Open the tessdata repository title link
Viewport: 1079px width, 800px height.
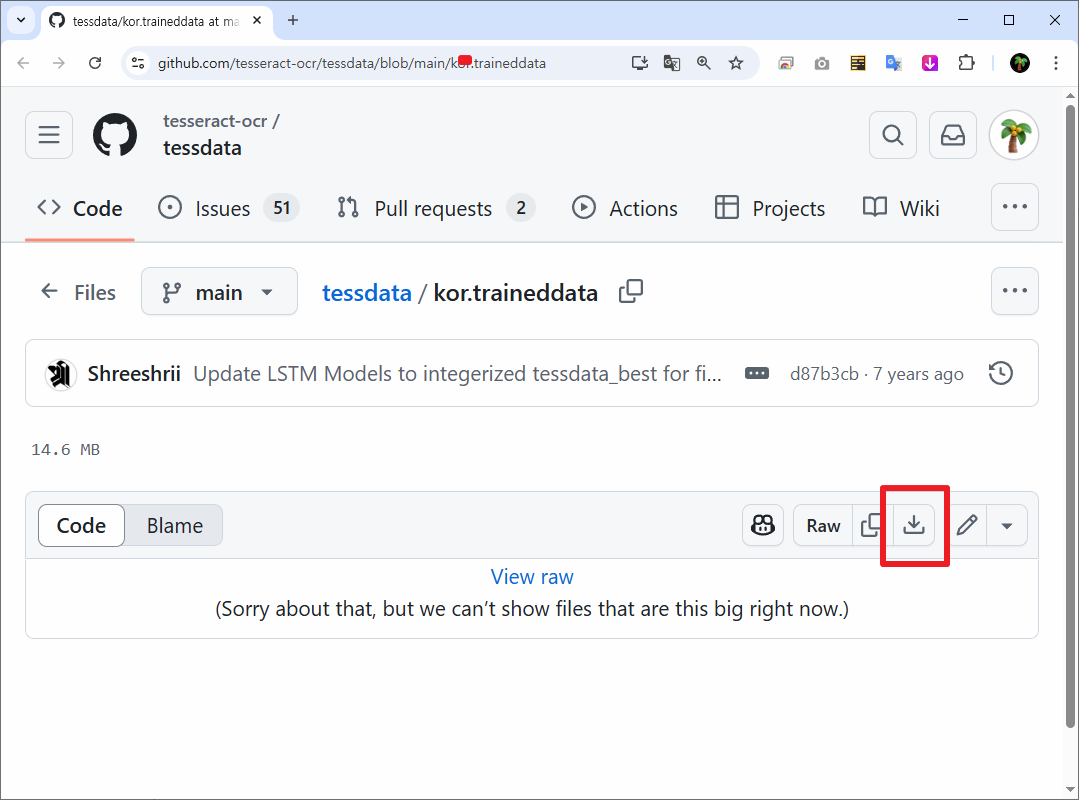pos(202,148)
